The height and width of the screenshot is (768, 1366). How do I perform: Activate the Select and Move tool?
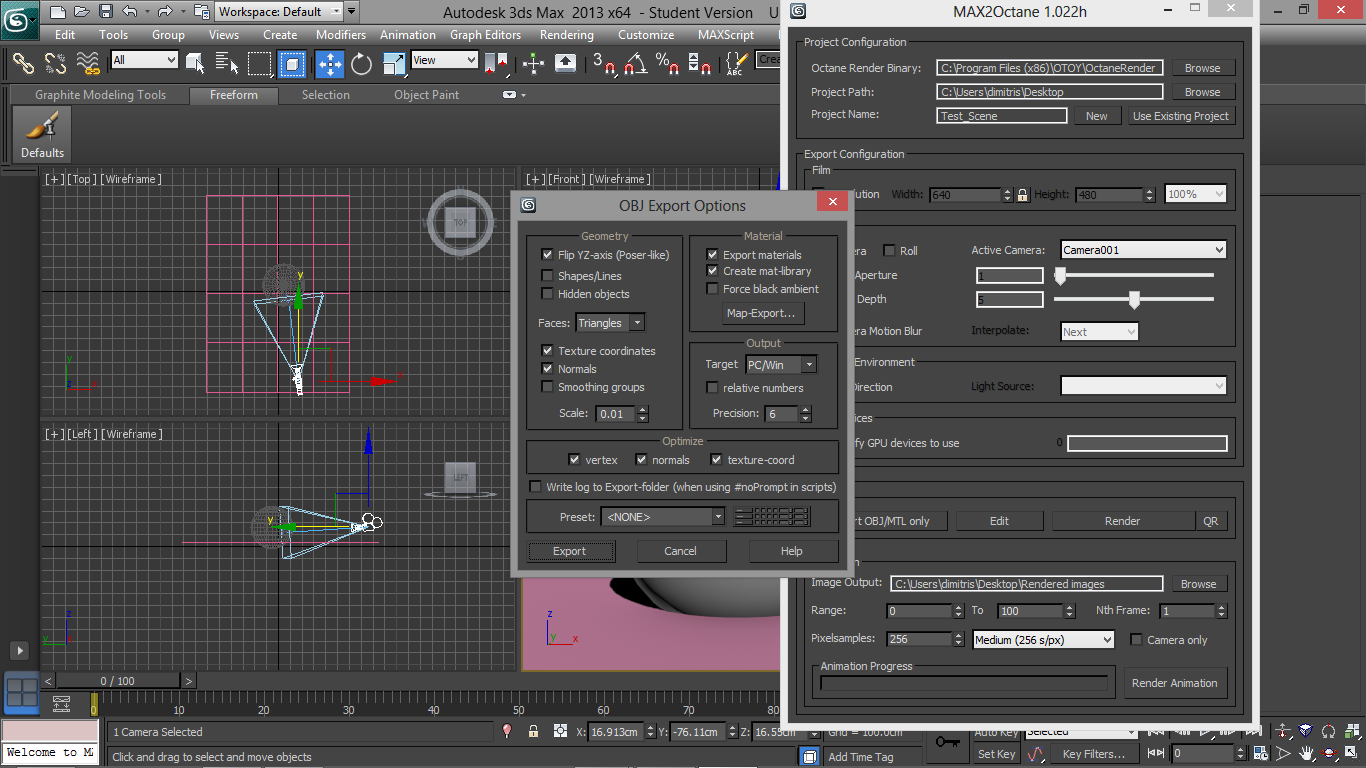[330, 63]
